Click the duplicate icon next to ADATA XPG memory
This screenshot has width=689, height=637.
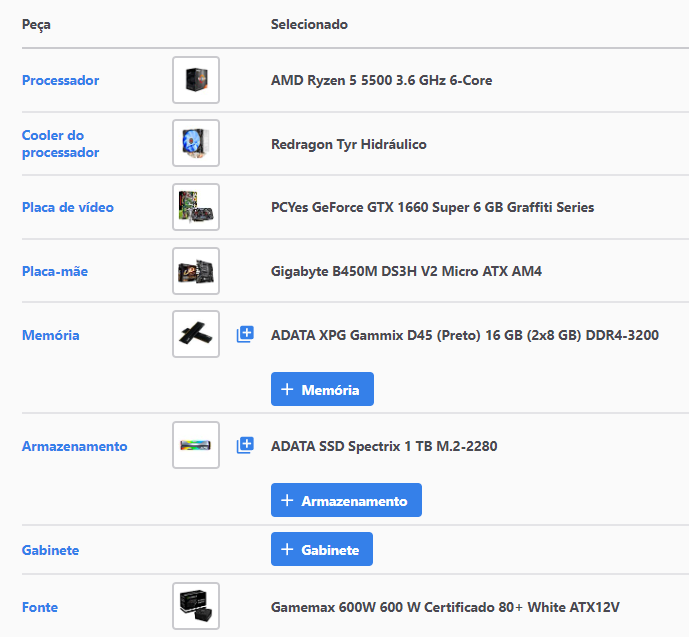(x=245, y=334)
